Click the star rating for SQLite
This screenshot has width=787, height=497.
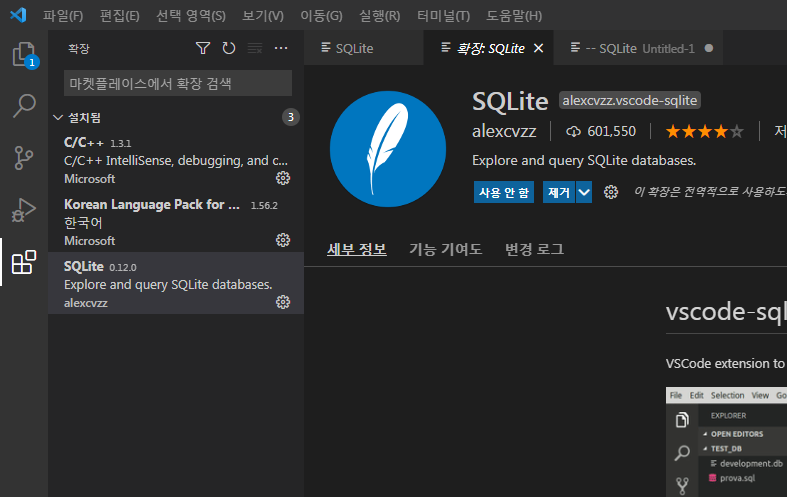705,132
